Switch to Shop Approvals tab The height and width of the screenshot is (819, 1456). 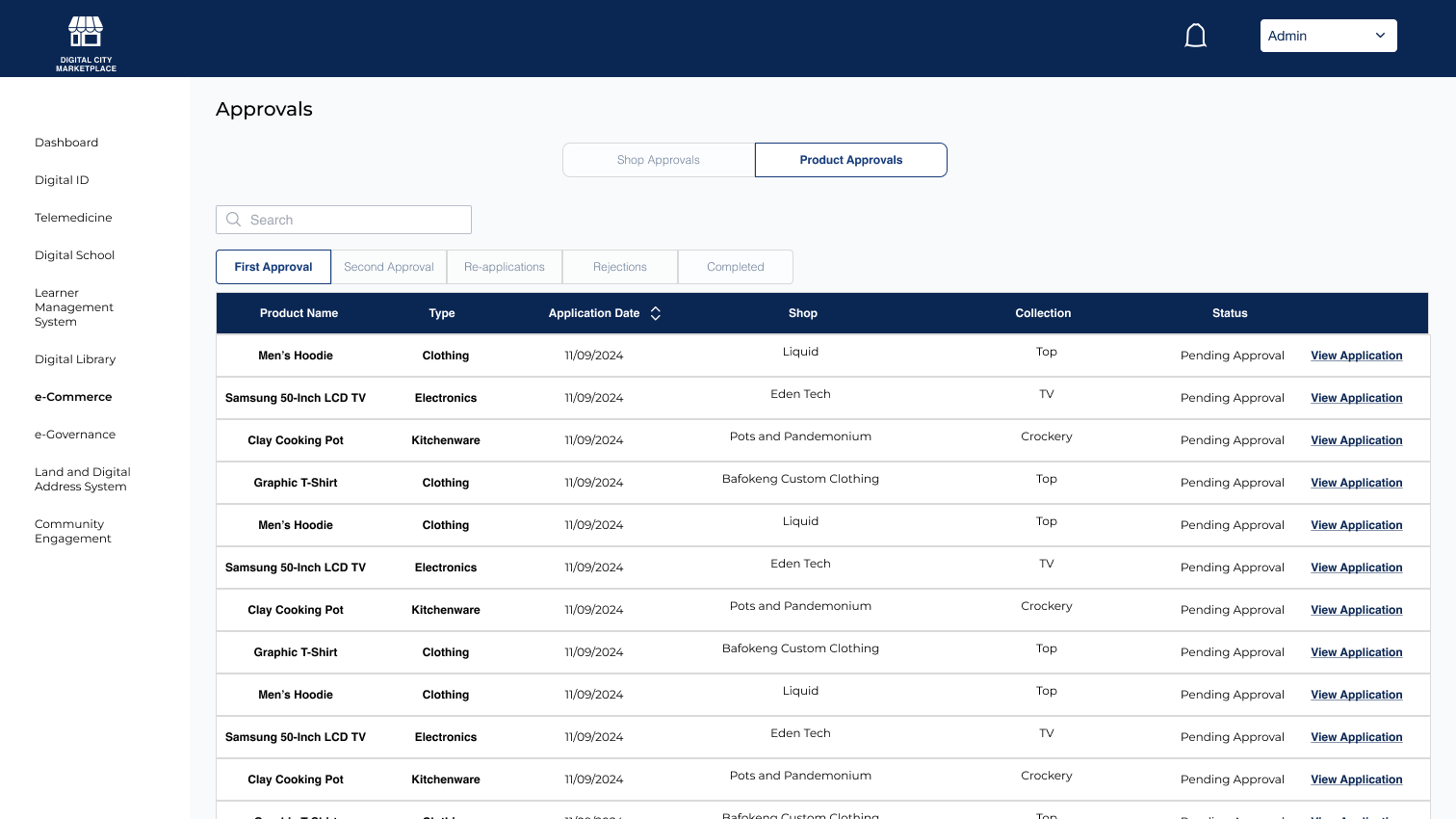point(659,160)
